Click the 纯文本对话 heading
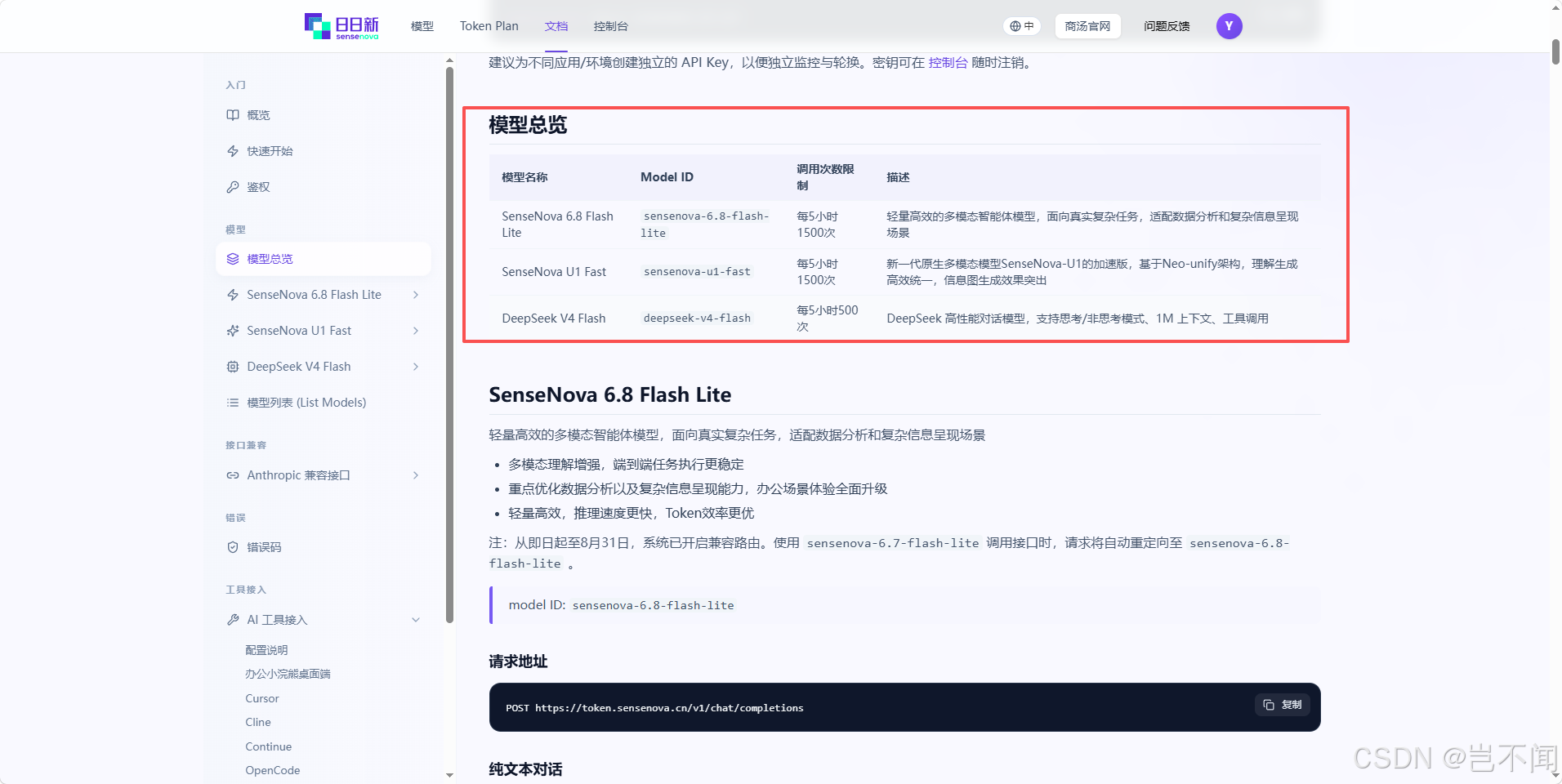1562x784 pixels. [x=525, y=769]
